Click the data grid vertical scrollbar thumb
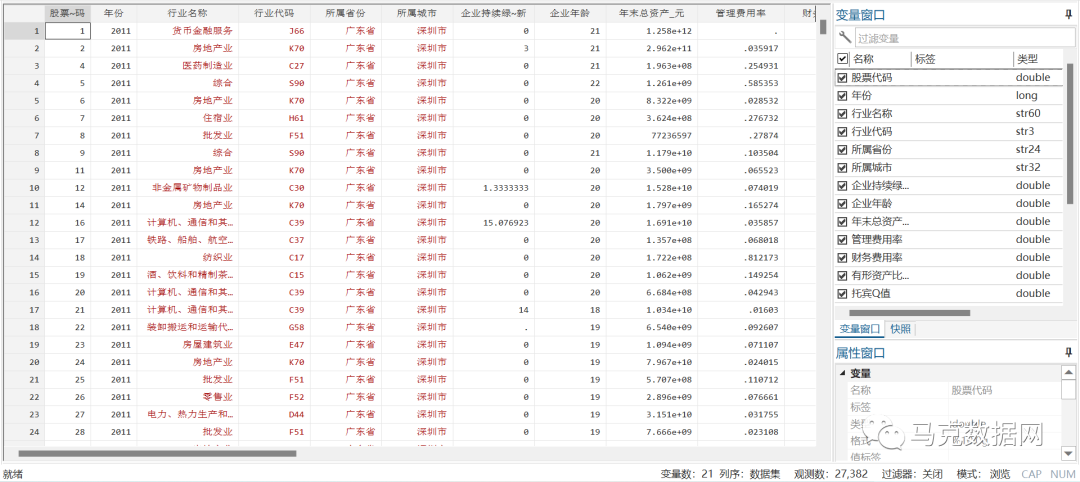 coord(822,26)
